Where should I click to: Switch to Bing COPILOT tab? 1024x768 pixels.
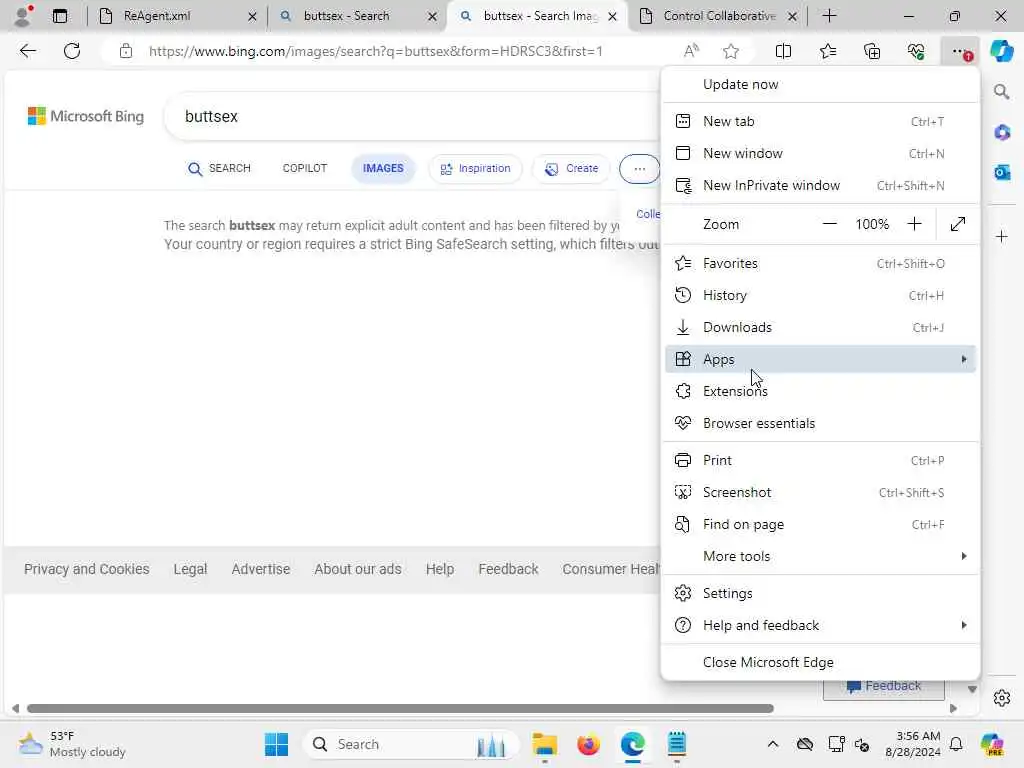(x=304, y=168)
